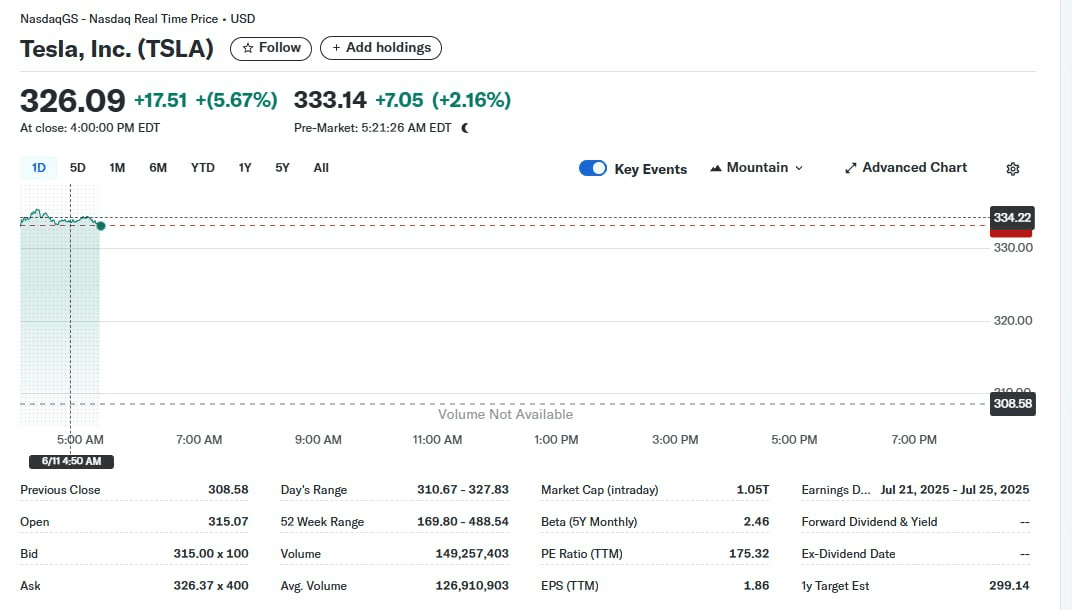Click the +(5.67%) percent change value
Viewport: 1072px width, 610px height.
pyautogui.click(x=237, y=101)
